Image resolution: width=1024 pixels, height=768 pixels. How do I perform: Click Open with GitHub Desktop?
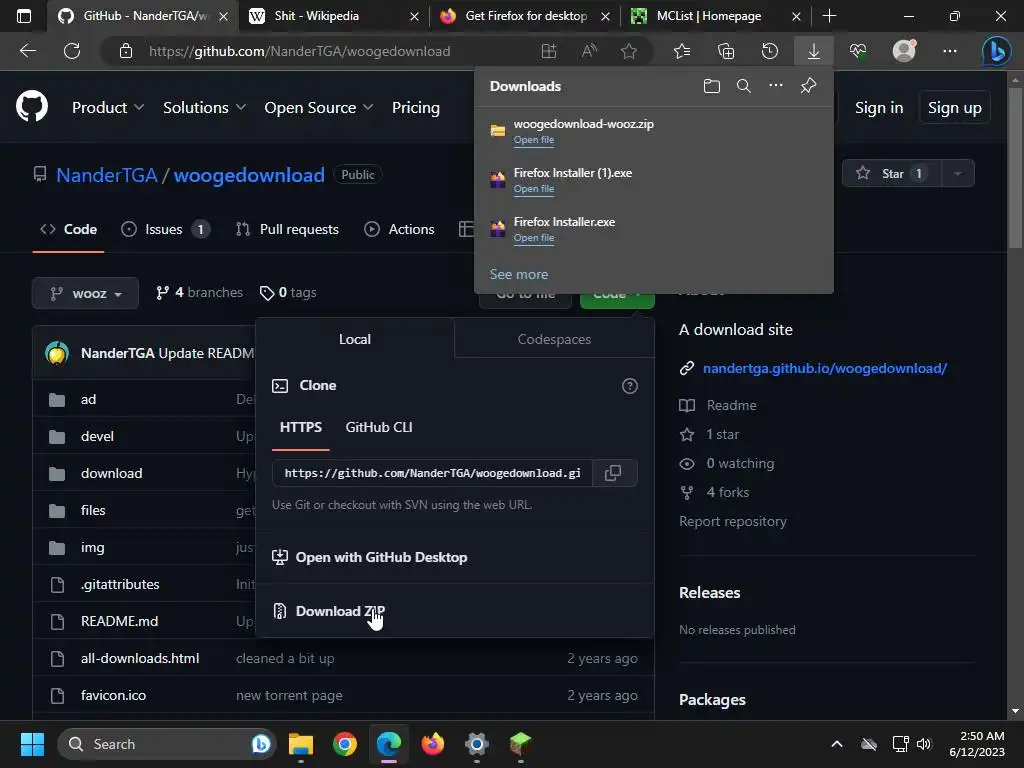coord(370,557)
